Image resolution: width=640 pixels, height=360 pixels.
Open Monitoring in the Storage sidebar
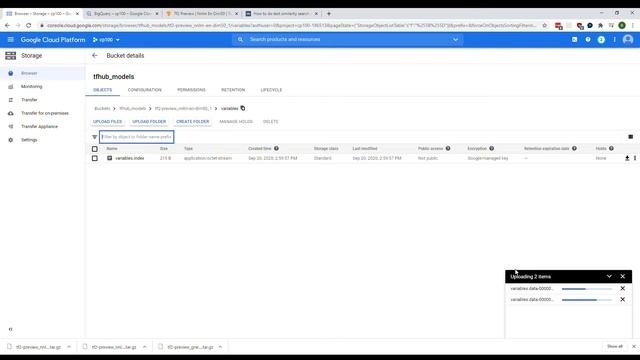tap(31, 87)
